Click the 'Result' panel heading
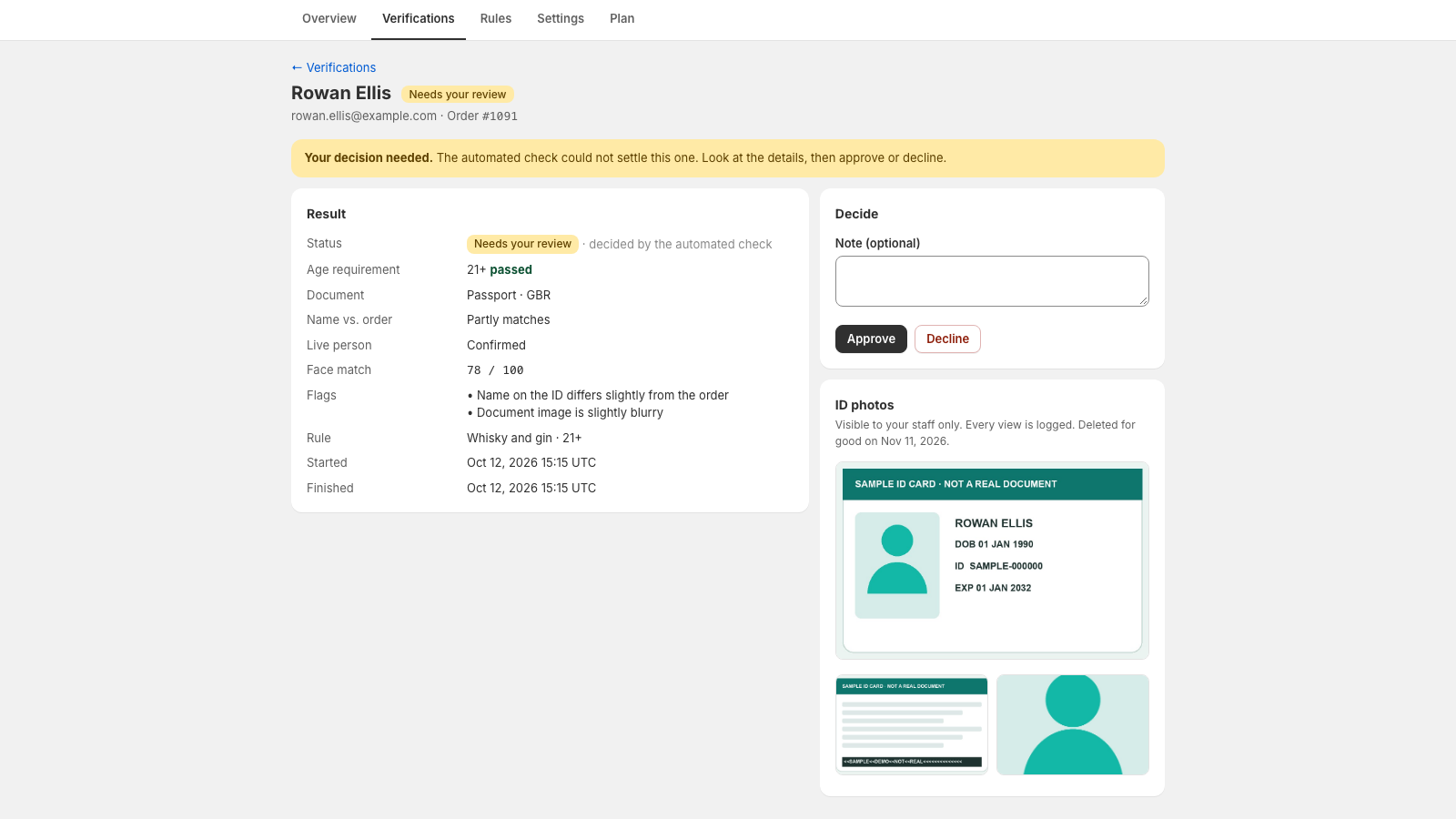This screenshot has height=819, width=1456. coord(326,214)
